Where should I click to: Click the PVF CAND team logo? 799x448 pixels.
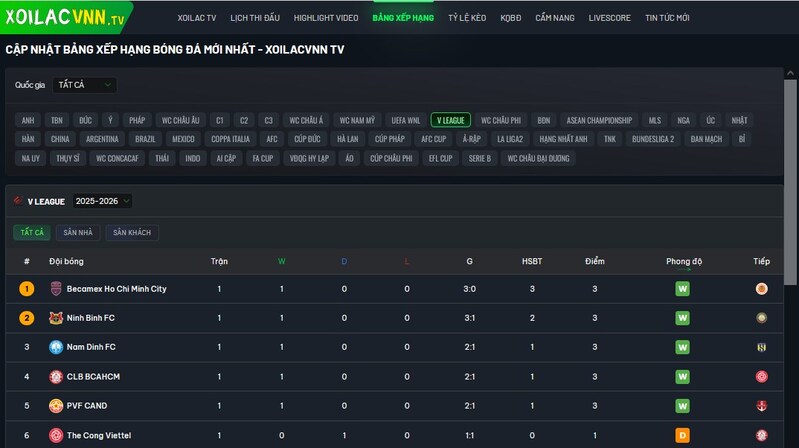point(56,406)
